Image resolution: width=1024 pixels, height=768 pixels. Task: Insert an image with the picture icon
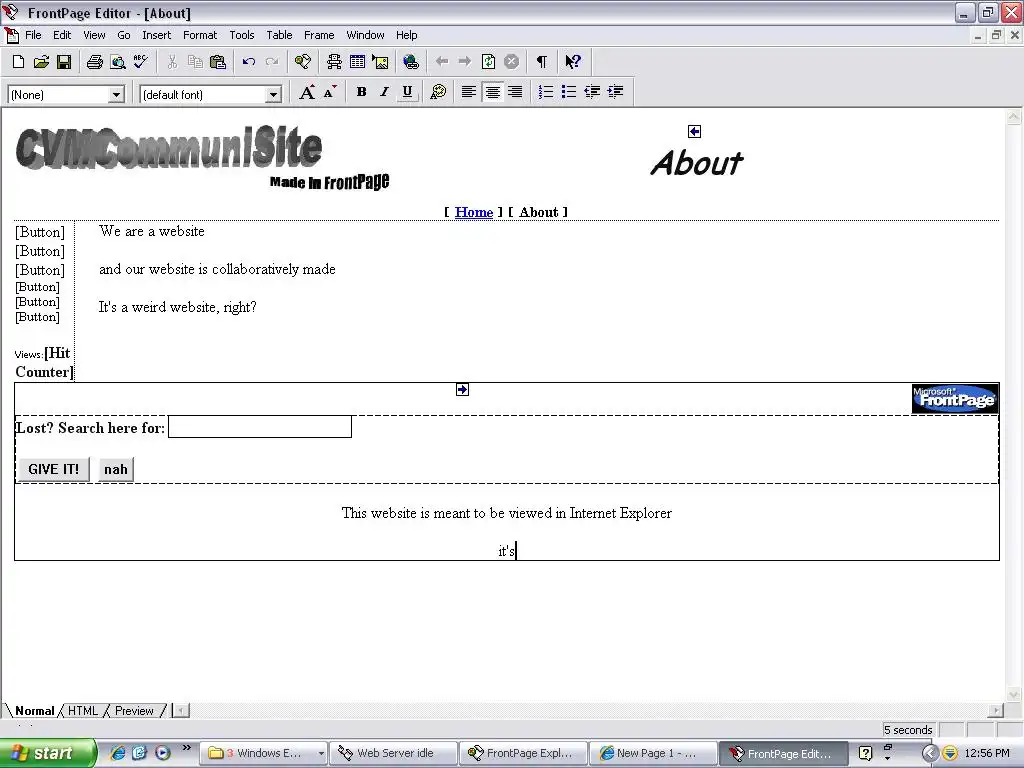tap(380, 62)
